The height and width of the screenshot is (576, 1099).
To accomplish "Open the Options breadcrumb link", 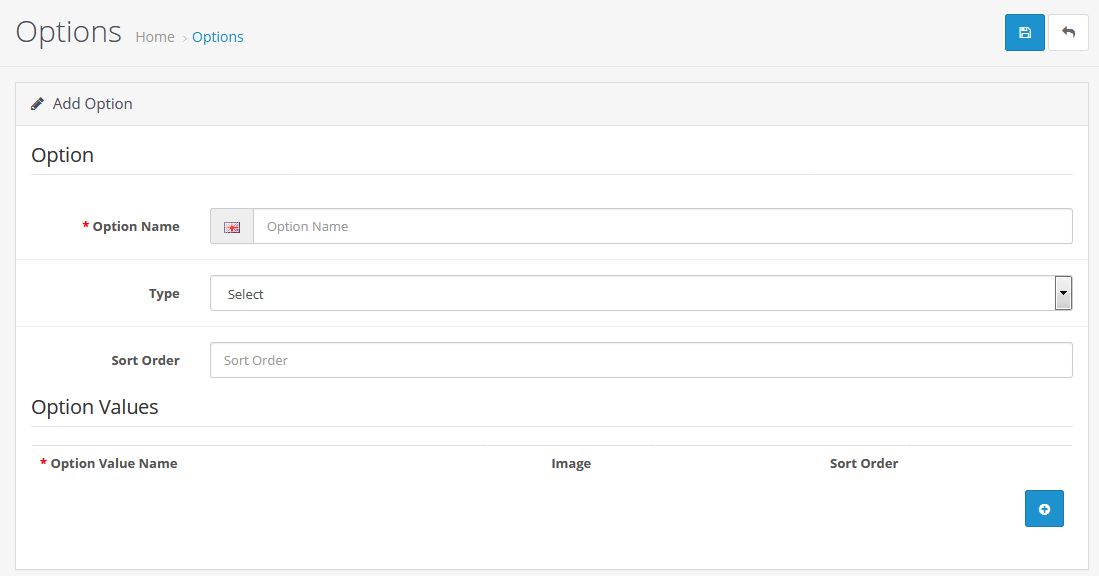I will tap(217, 37).
